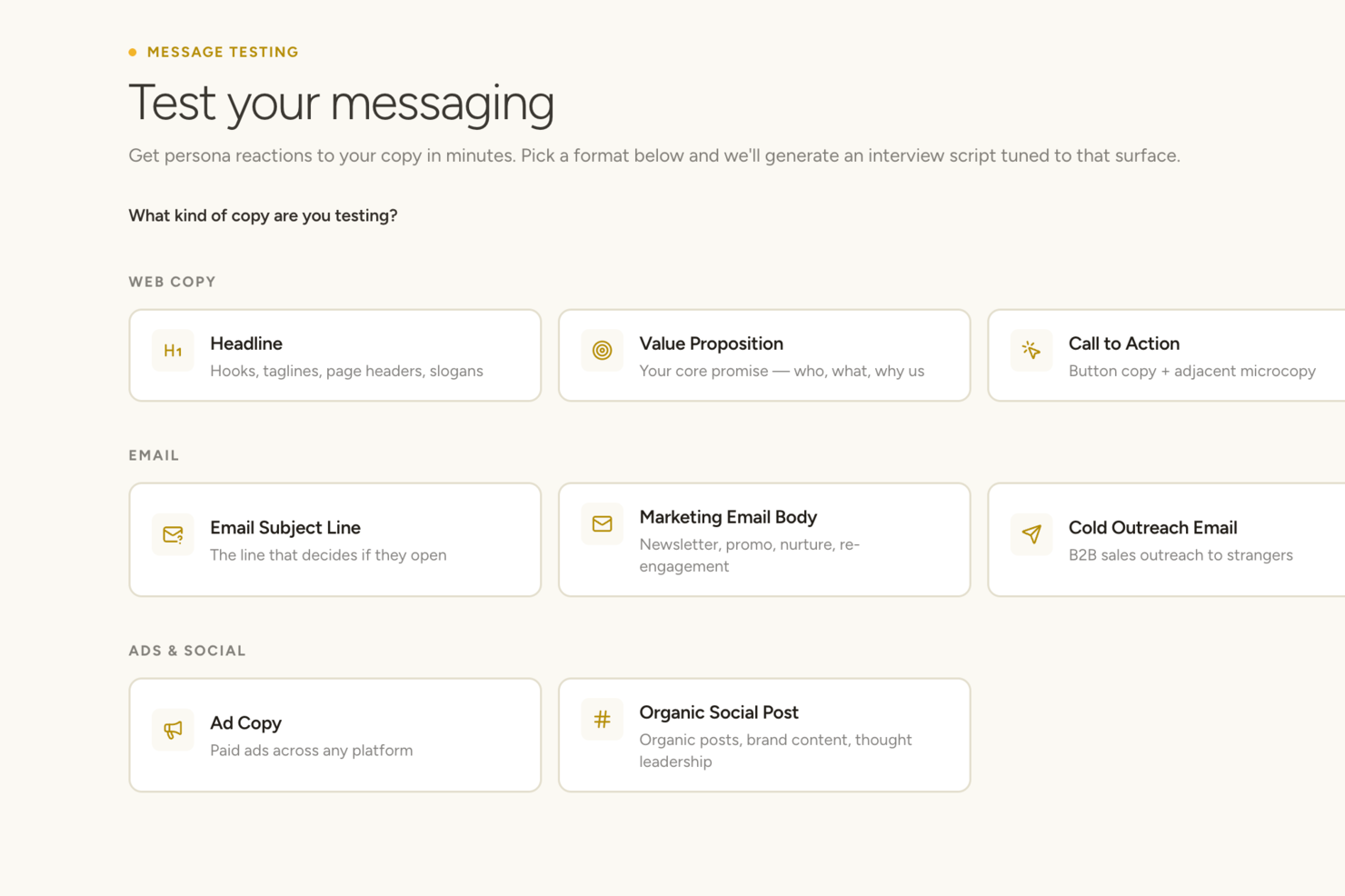Choose Marketing Email Body format
The width and height of the screenshot is (1345, 896).
[764, 540]
